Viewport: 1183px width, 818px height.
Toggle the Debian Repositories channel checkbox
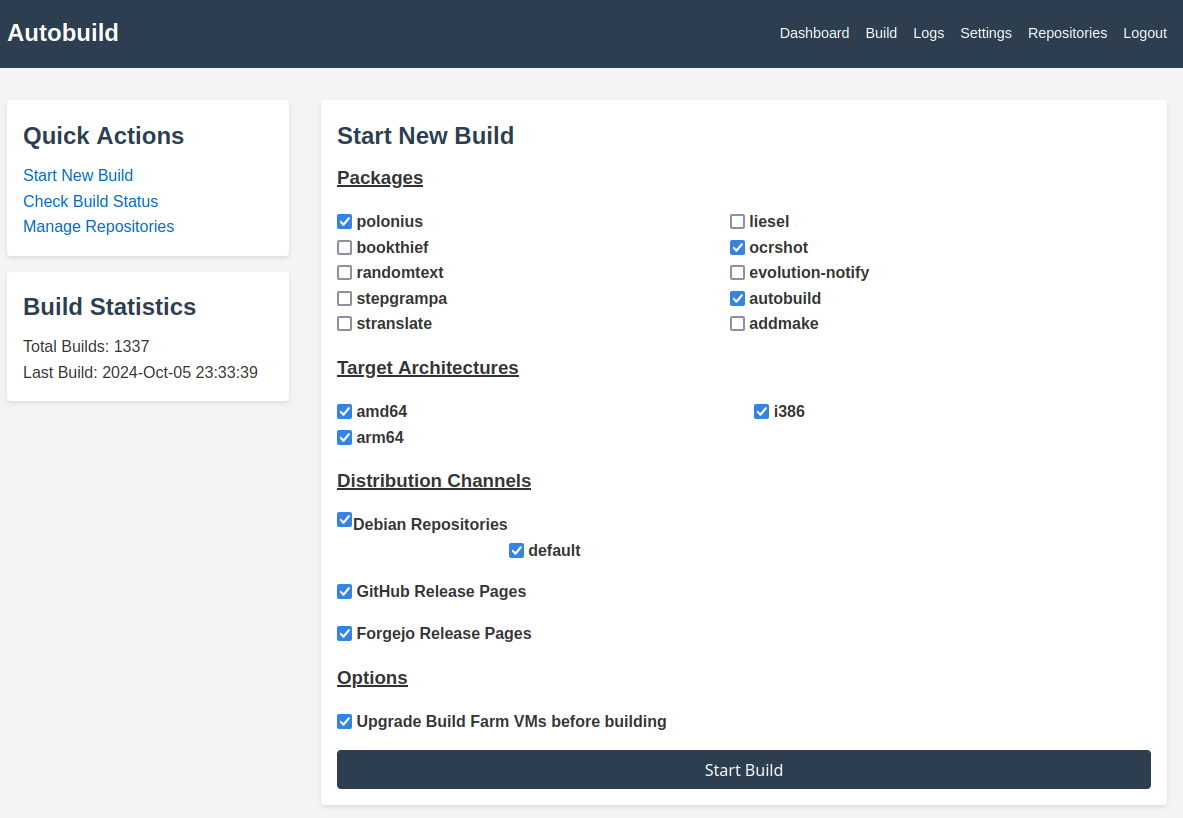click(x=344, y=520)
